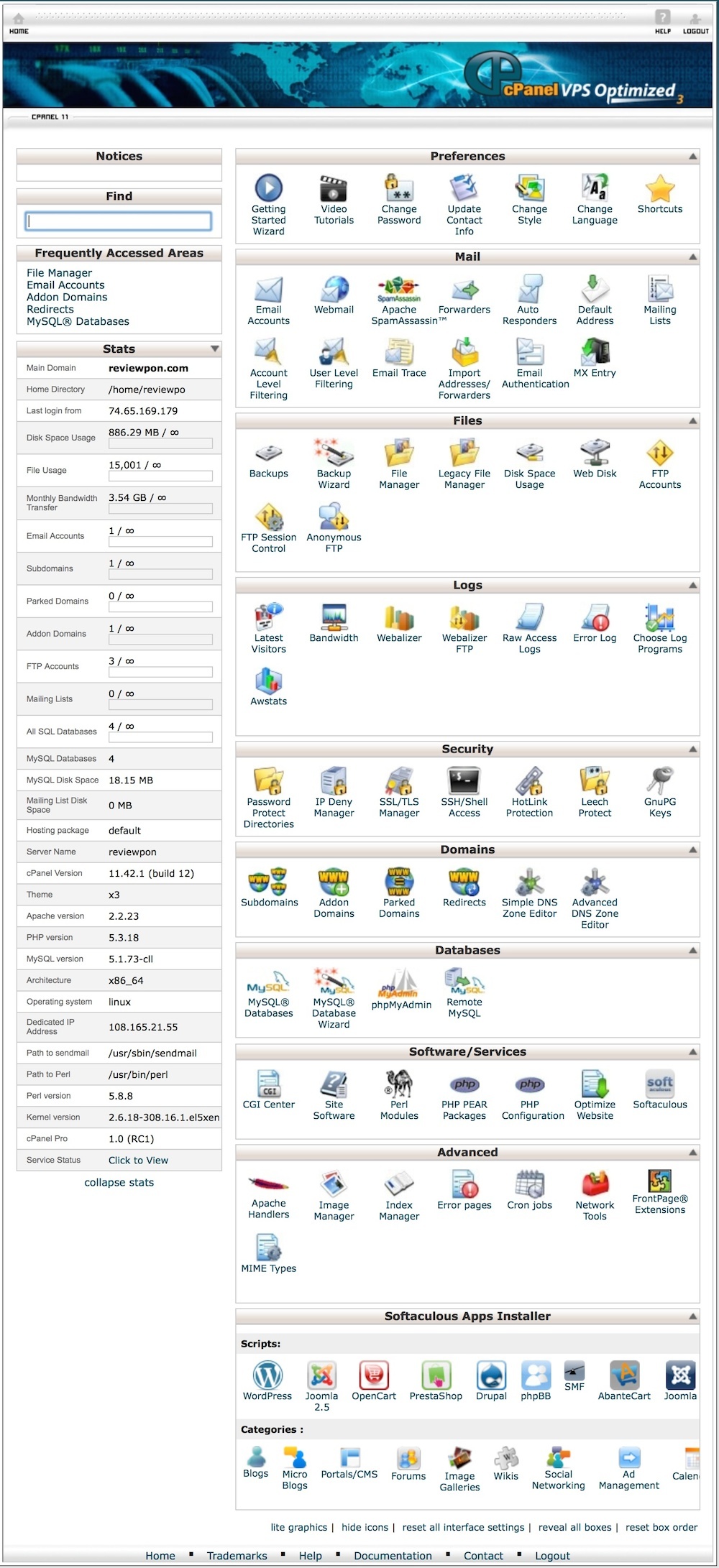The height and width of the screenshot is (1568, 719).
Task: Open Error Log
Action: (x=595, y=617)
